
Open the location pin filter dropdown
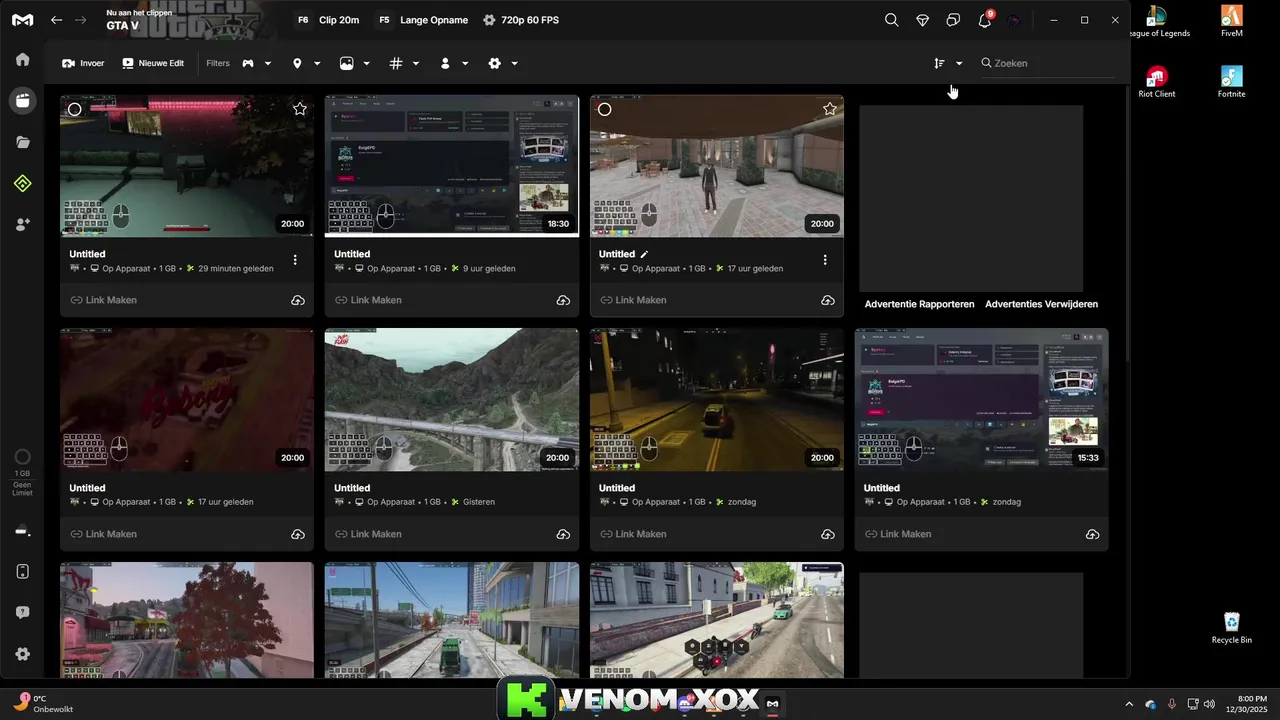tap(306, 63)
